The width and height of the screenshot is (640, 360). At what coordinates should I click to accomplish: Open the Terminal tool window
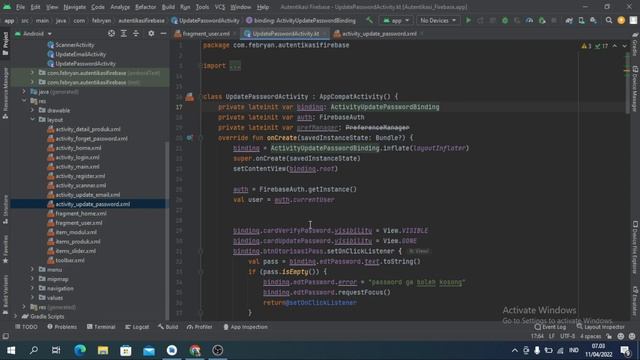click(x=101, y=327)
